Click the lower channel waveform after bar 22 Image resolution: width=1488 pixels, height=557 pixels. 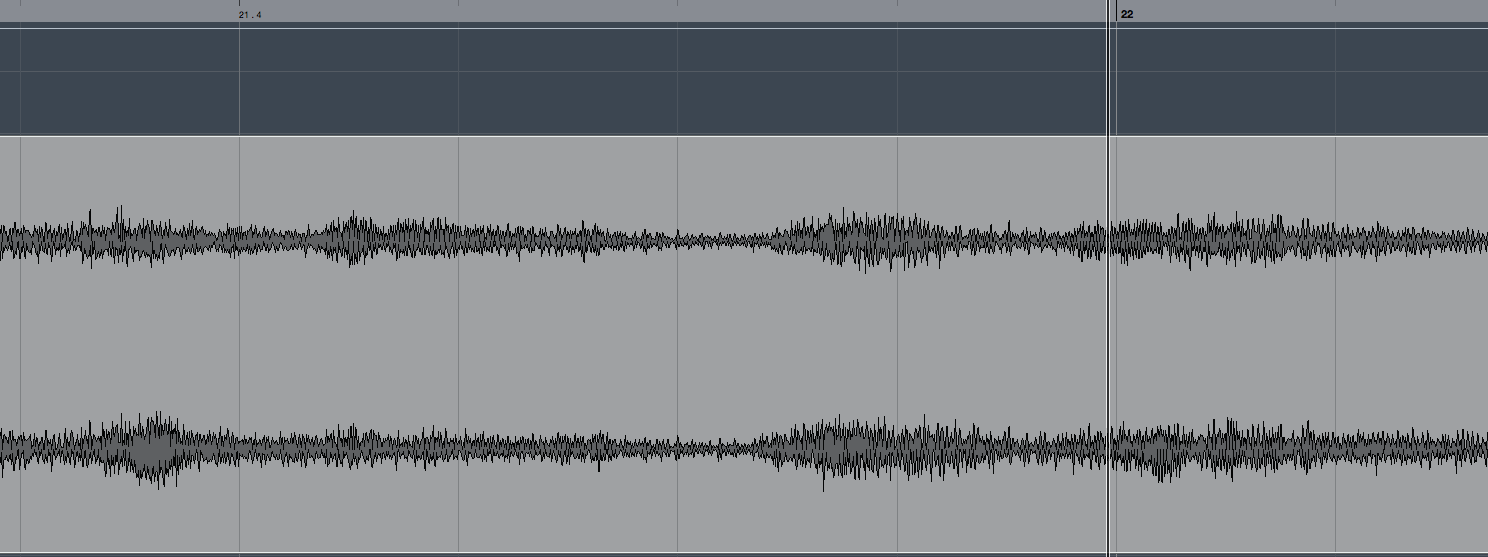pyautogui.click(x=1300, y=447)
